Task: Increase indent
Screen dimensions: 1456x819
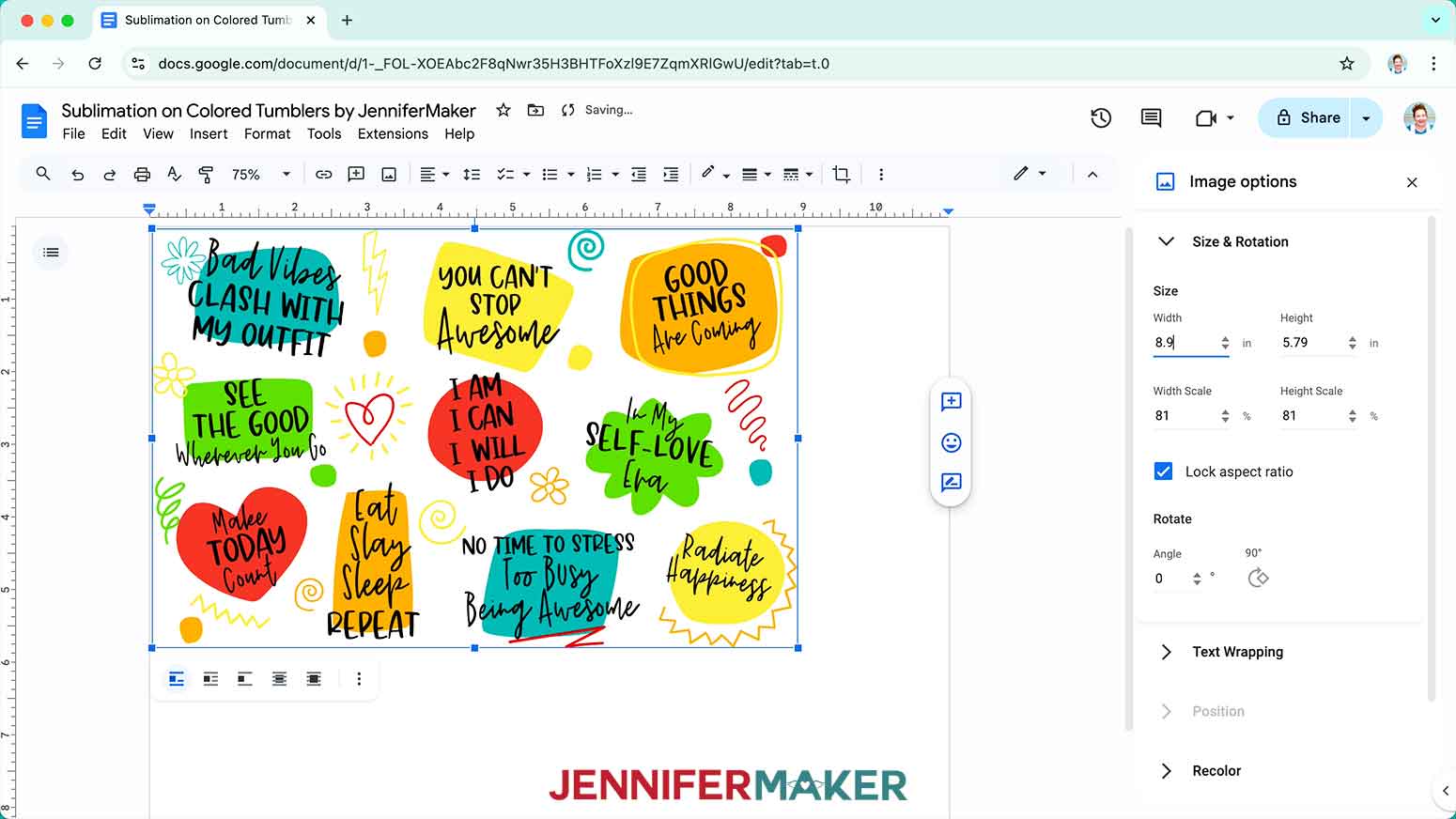Action: click(671, 175)
